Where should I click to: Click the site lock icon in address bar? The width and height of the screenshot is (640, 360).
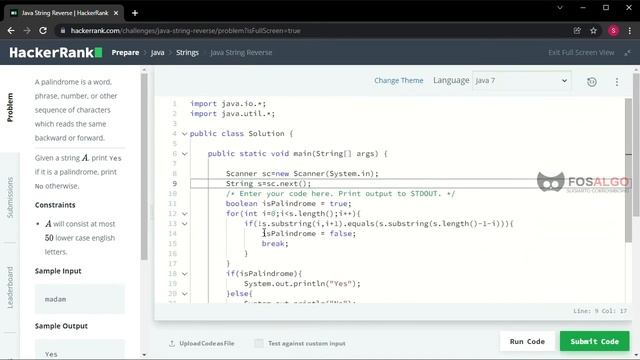pos(62,31)
